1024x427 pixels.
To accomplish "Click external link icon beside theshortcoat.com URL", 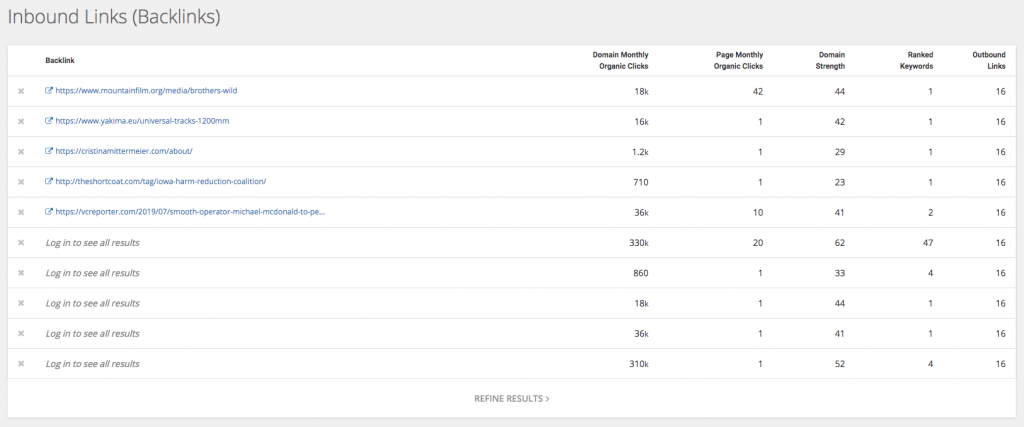I will click(48, 182).
